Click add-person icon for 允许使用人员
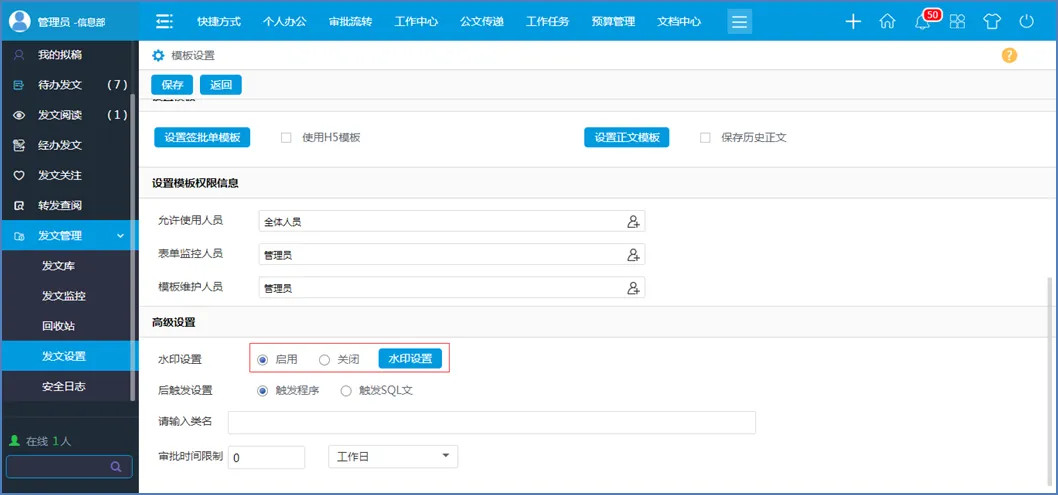 633,222
